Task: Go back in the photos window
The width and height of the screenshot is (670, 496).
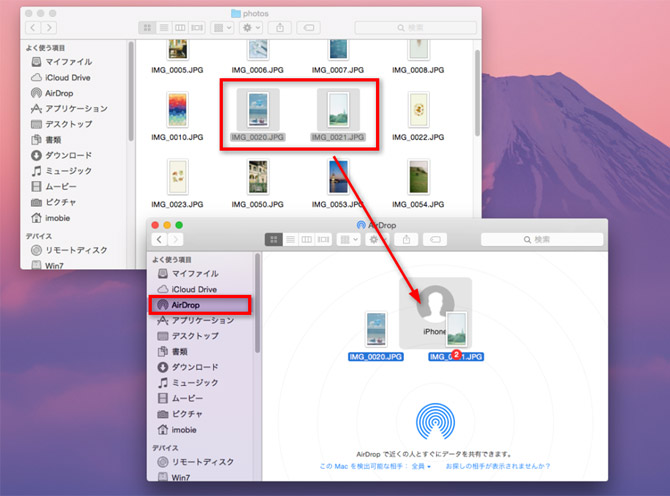Action: coord(31,28)
